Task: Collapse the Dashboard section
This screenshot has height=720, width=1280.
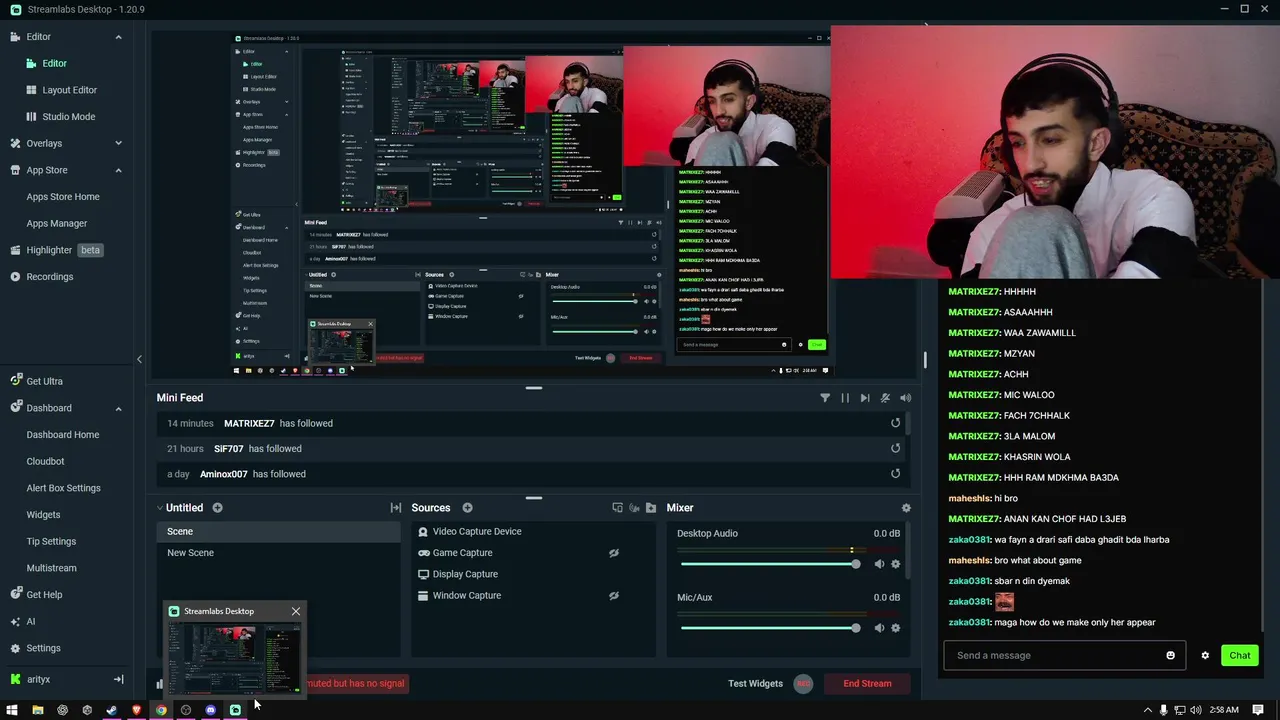Action: [118, 408]
